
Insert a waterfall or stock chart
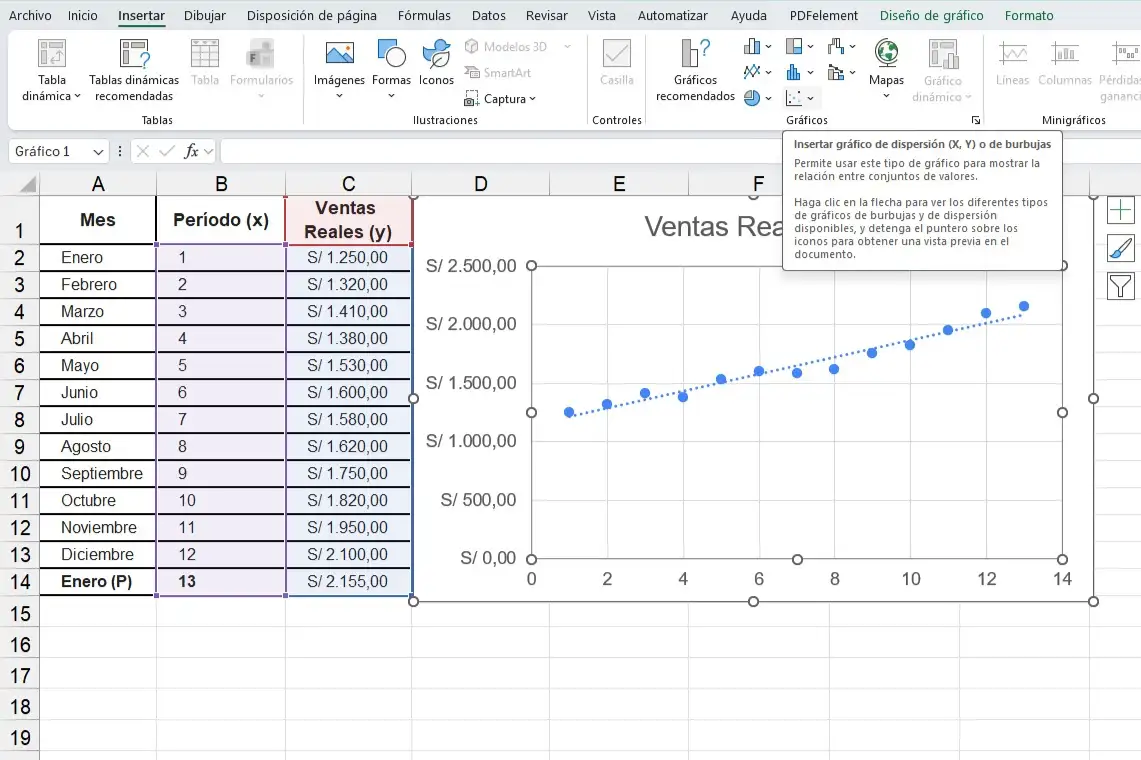coord(841,47)
